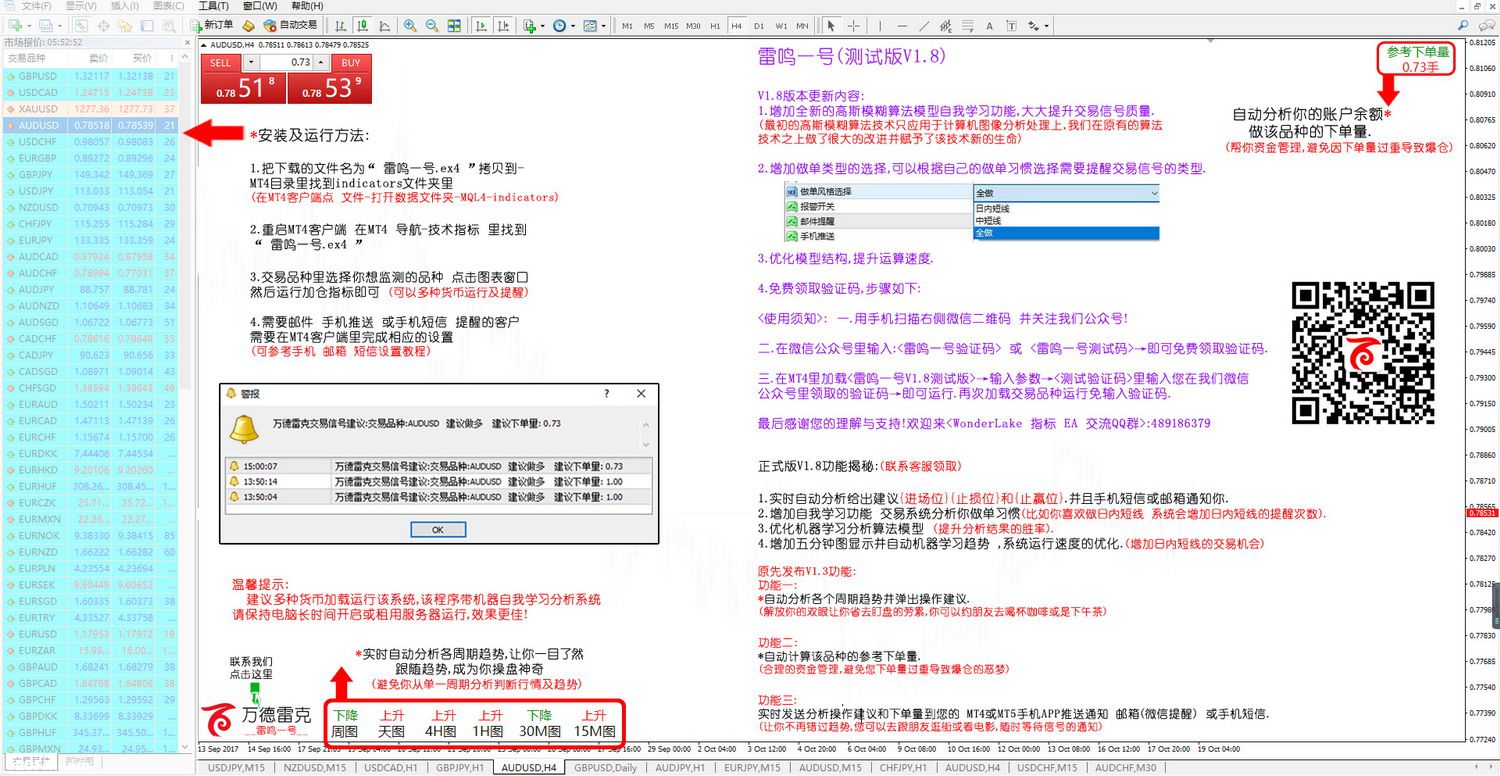The width and height of the screenshot is (1500, 776).
Task: Click the help question mark in alert dialog
Action: (607, 394)
